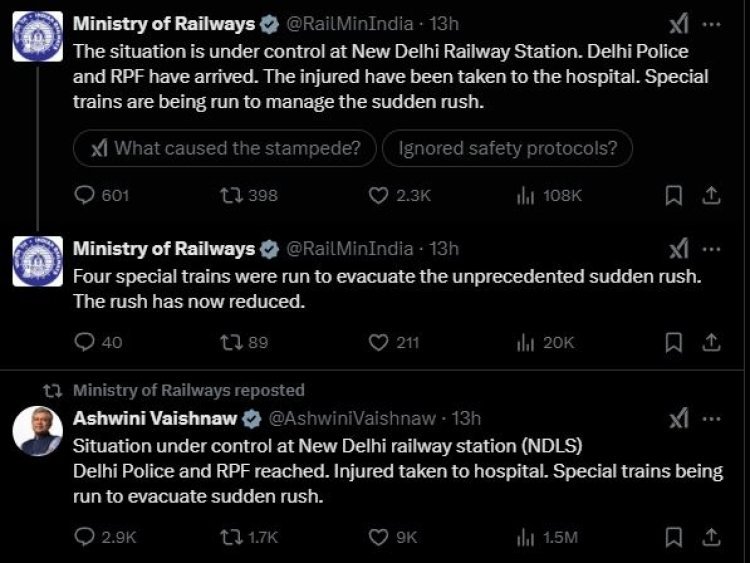
Task: Open Ashwini Vaishnaw's profile name link
Action: coord(152,418)
